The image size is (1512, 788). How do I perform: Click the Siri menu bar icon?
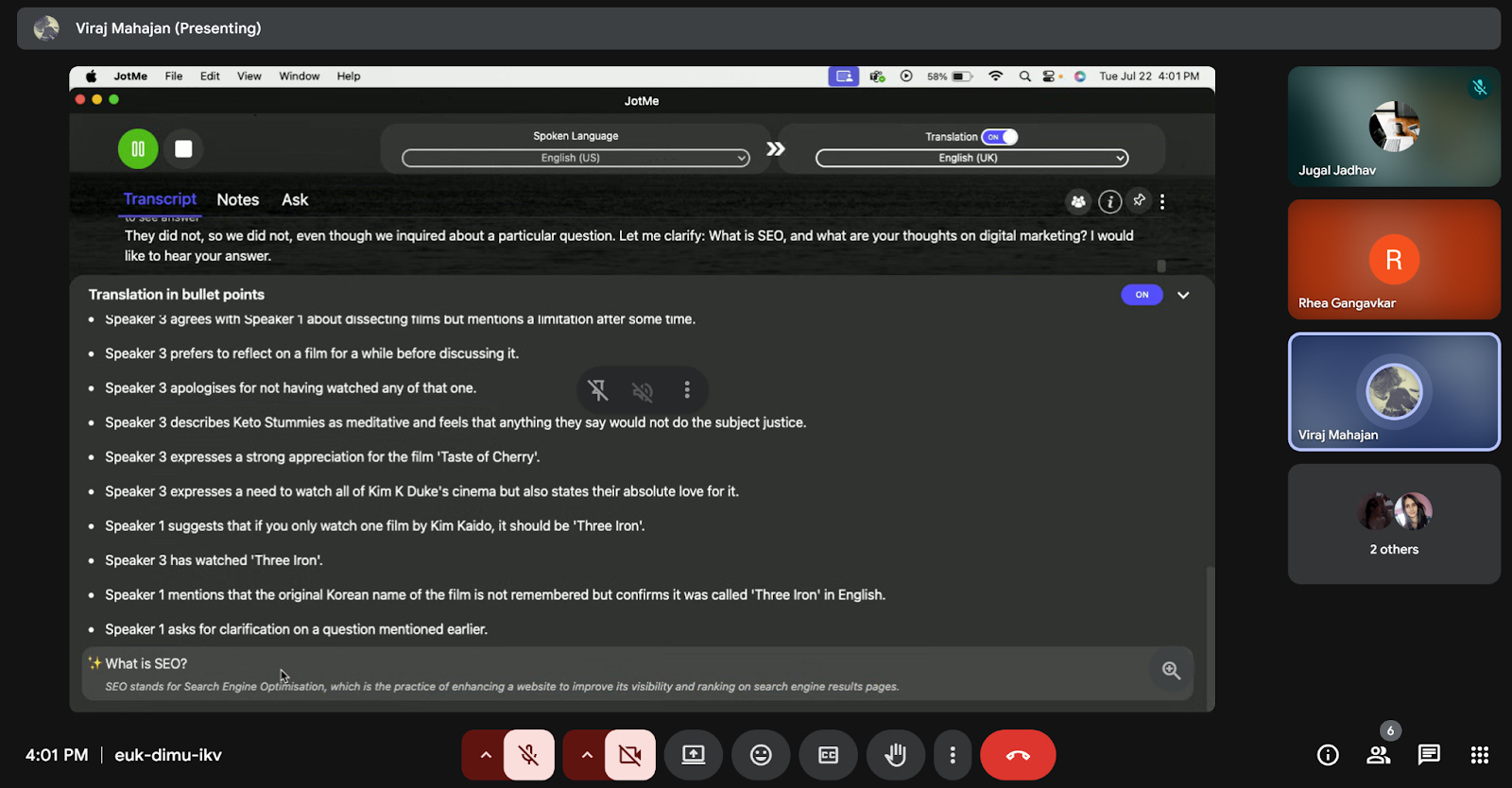point(1080,77)
